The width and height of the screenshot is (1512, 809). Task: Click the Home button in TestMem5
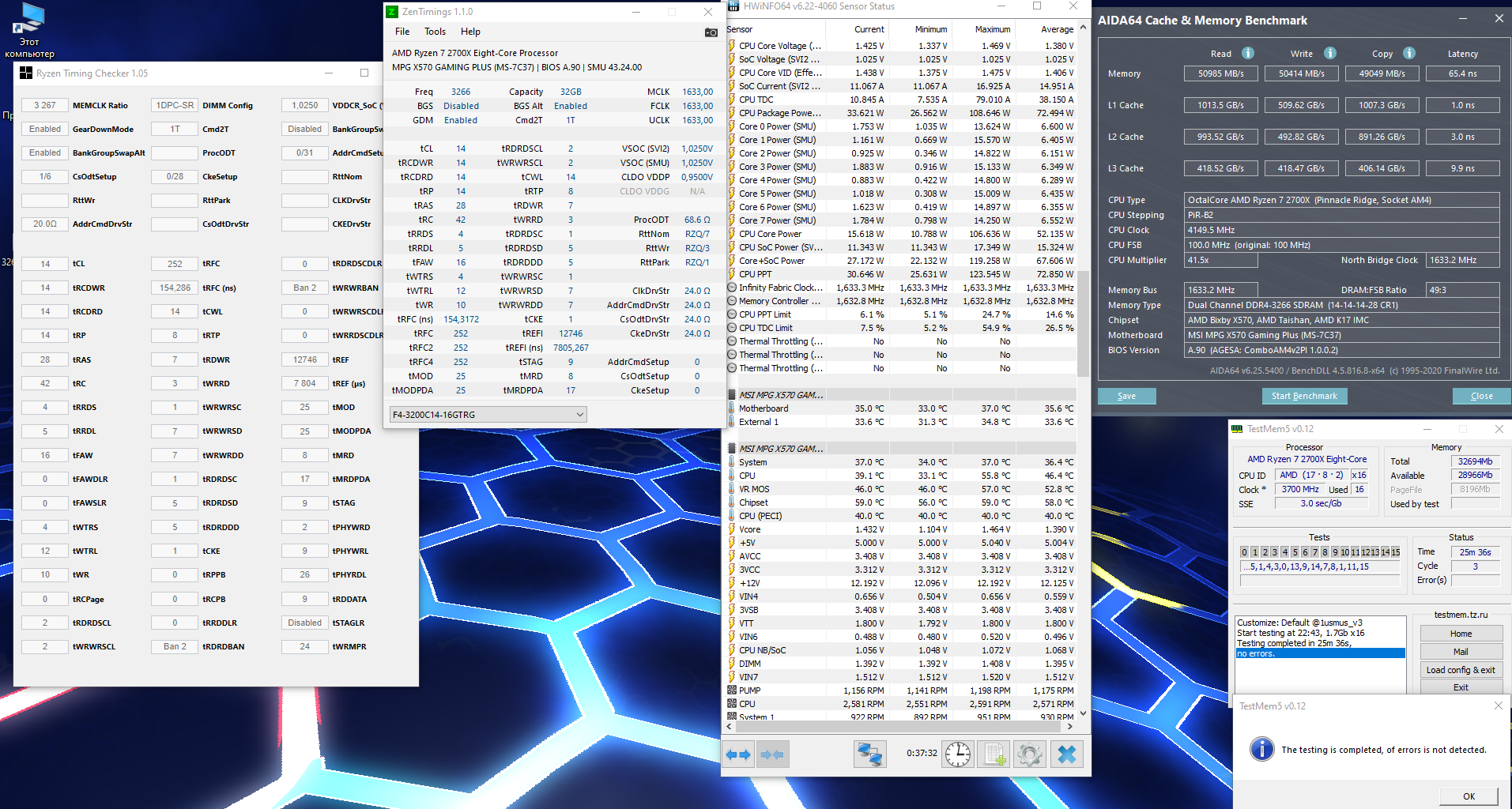[x=1461, y=634]
